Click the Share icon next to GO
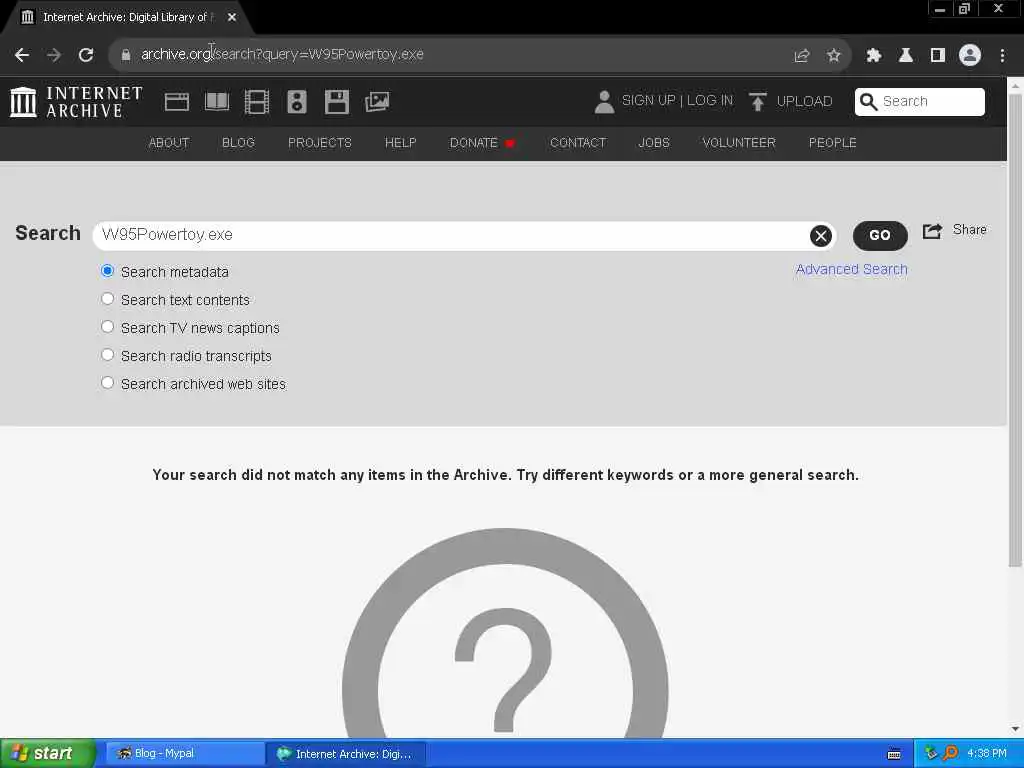 coord(932,231)
